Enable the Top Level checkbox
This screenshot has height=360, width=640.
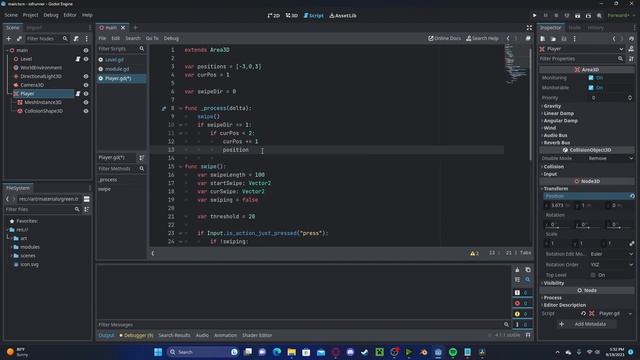click(593, 275)
